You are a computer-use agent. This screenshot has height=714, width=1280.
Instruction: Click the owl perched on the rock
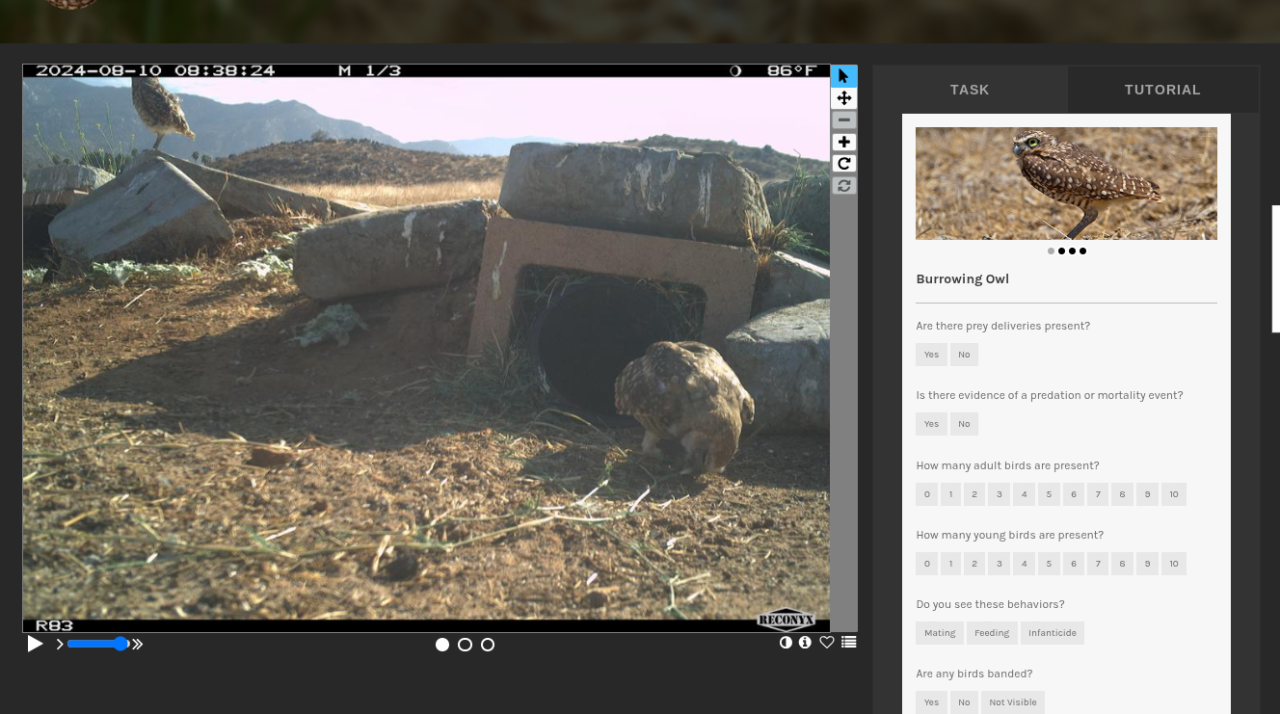(x=162, y=110)
